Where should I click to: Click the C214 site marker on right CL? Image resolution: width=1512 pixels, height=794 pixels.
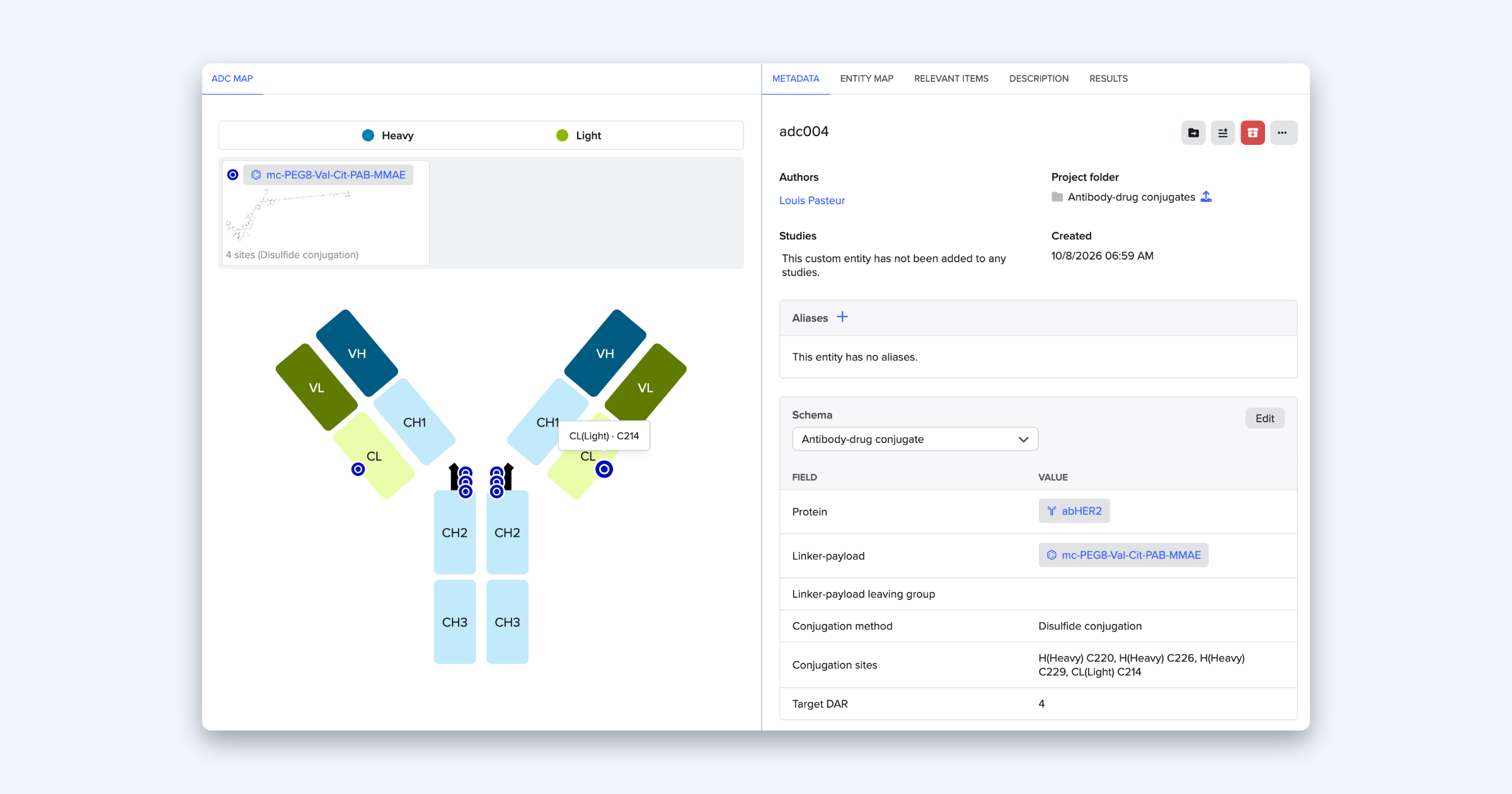point(604,469)
